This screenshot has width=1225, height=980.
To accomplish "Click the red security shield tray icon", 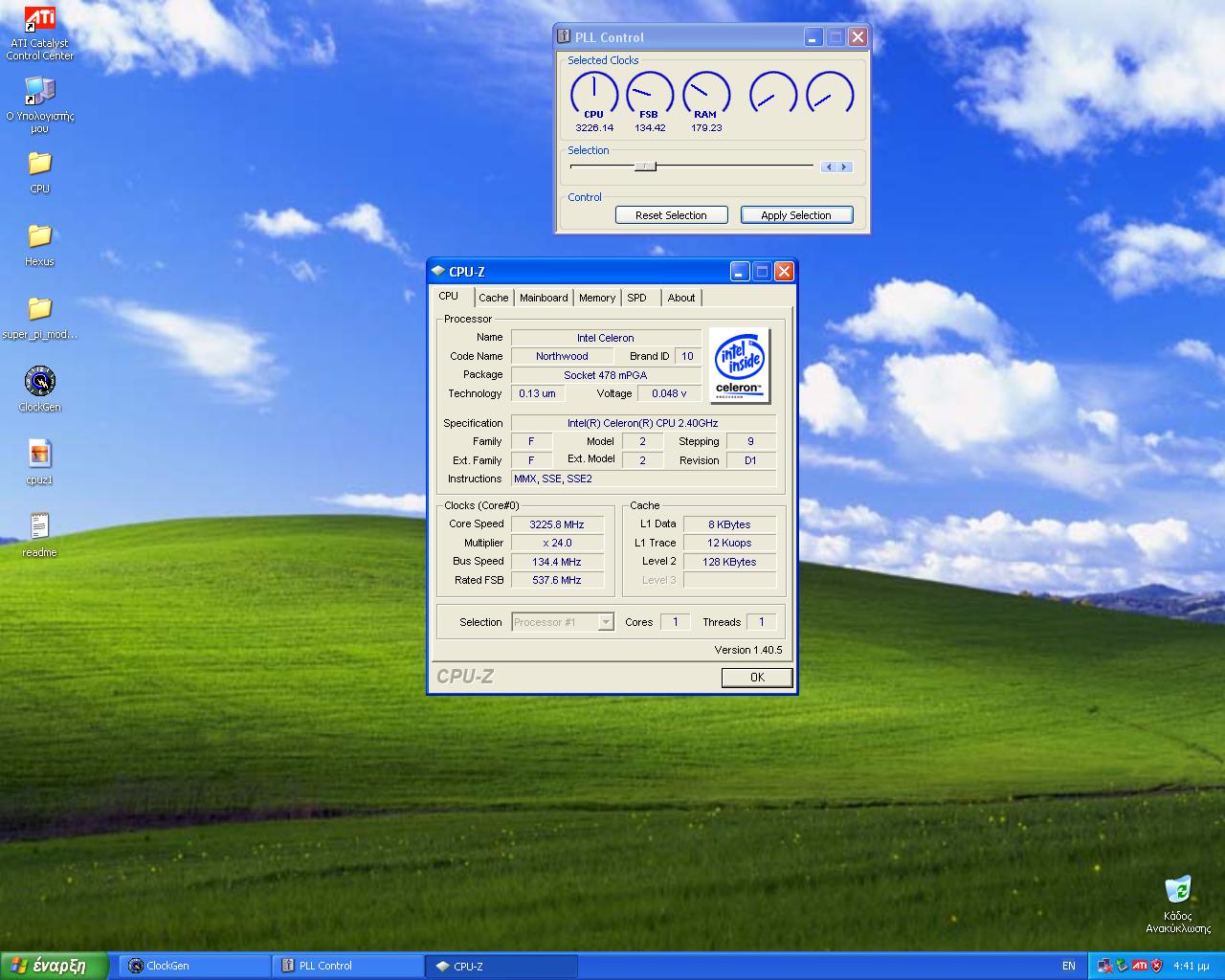I will coord(1156,966).
